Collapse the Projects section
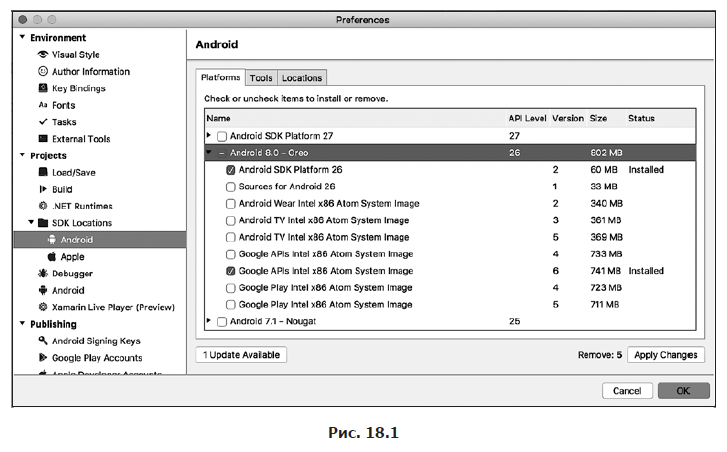This screenshot has height=452, width=727. pos(22,155)
